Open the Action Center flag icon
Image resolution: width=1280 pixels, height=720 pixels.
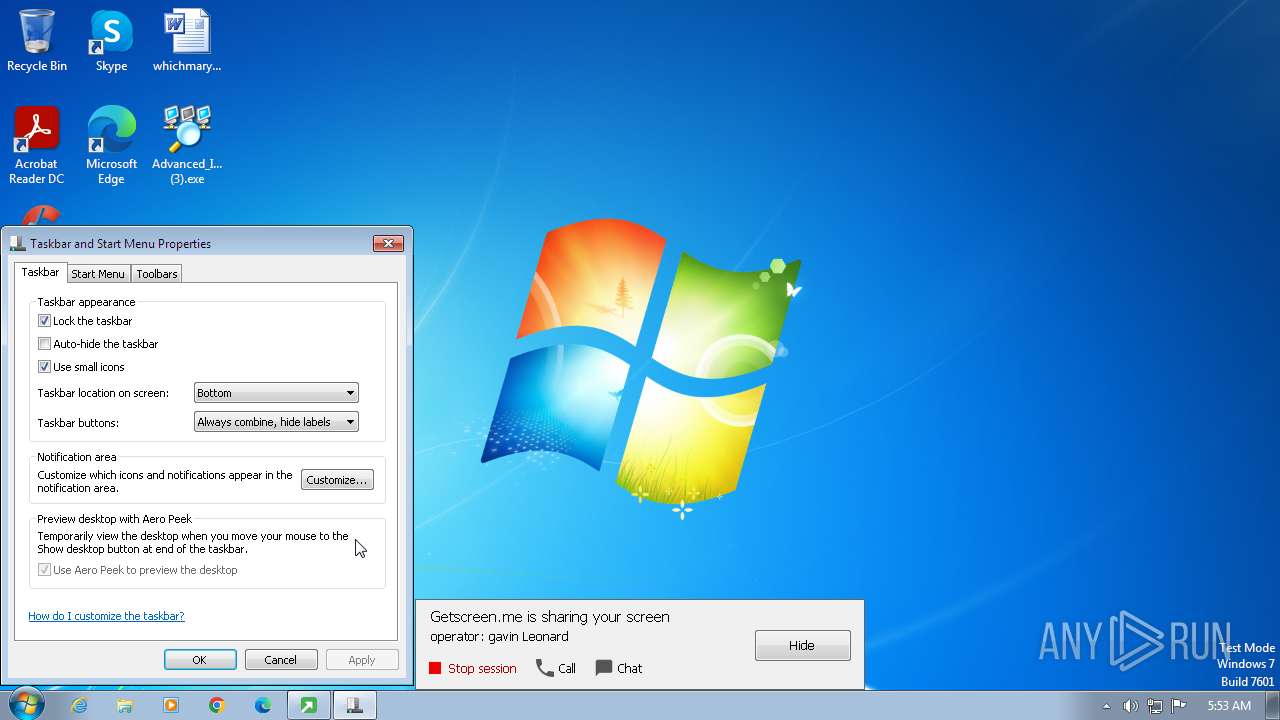pos(1179,706)
